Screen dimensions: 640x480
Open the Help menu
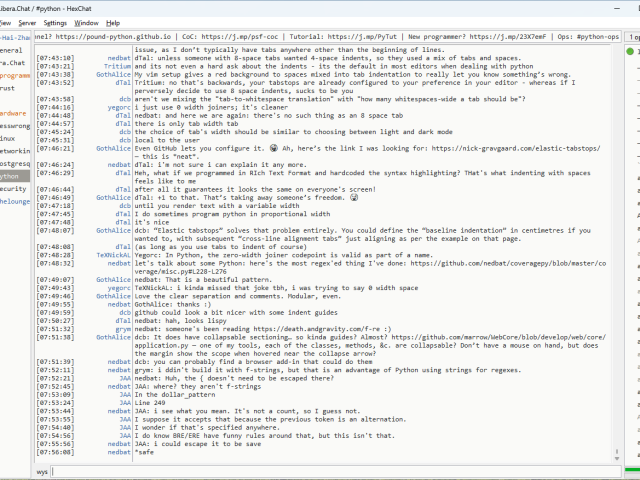(113, 22)
